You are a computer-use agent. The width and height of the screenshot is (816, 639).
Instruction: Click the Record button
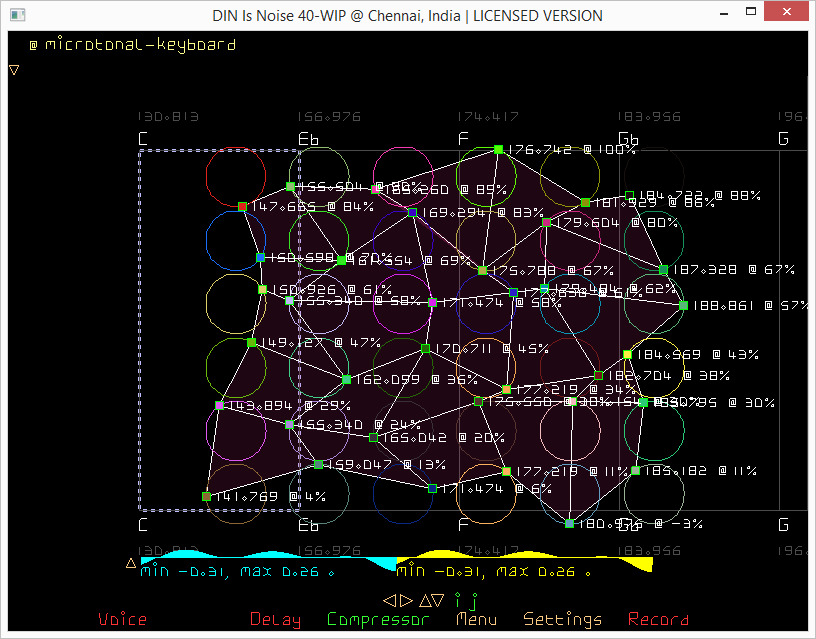point(658,620)
